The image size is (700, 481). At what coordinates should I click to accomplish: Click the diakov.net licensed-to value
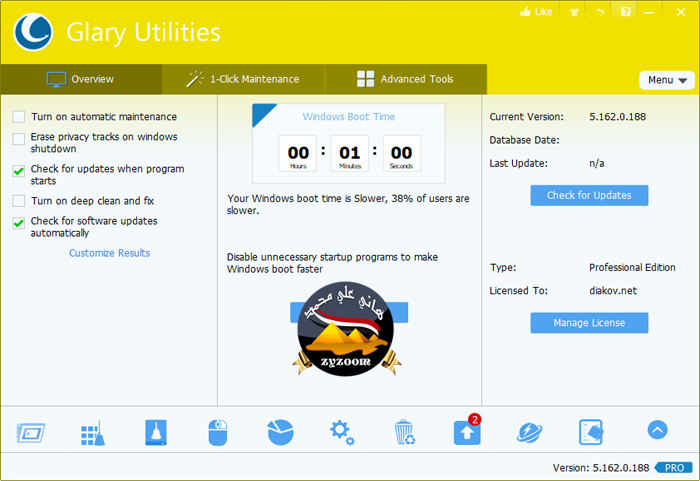[613, 290]
